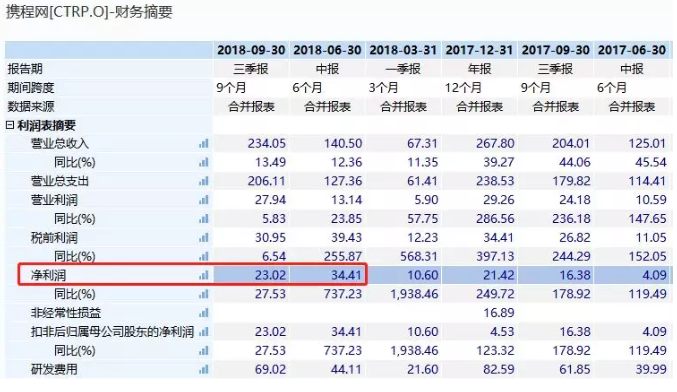Select the 2018-06-30 column header
Viewport: 677px width, 392px height.
[x=327, y=50]
